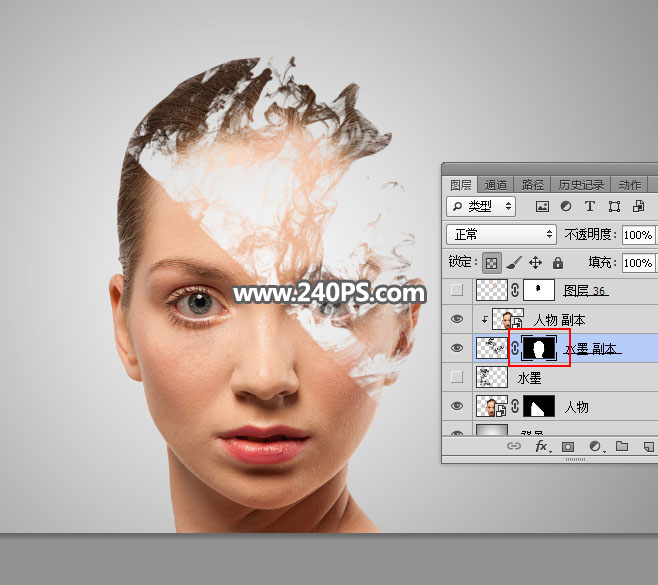Viewport: 658px width, 585px height.
Task: Select layer name 水墨 副本
Action: [590, 349]
